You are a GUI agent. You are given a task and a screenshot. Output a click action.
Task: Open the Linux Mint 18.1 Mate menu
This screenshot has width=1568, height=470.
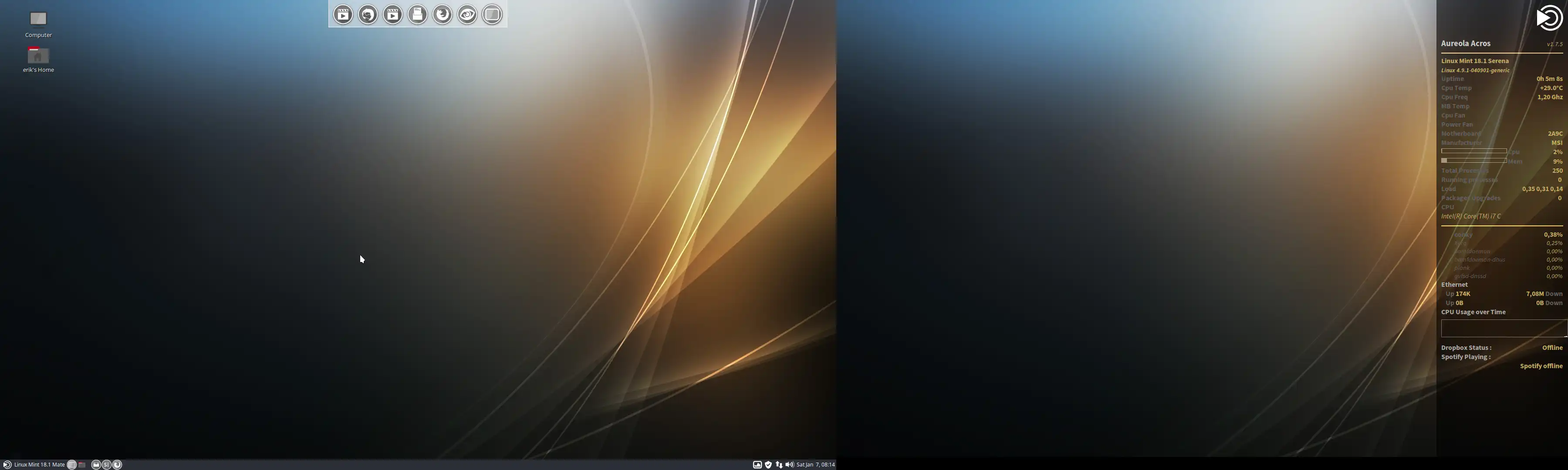pos(40,464)
